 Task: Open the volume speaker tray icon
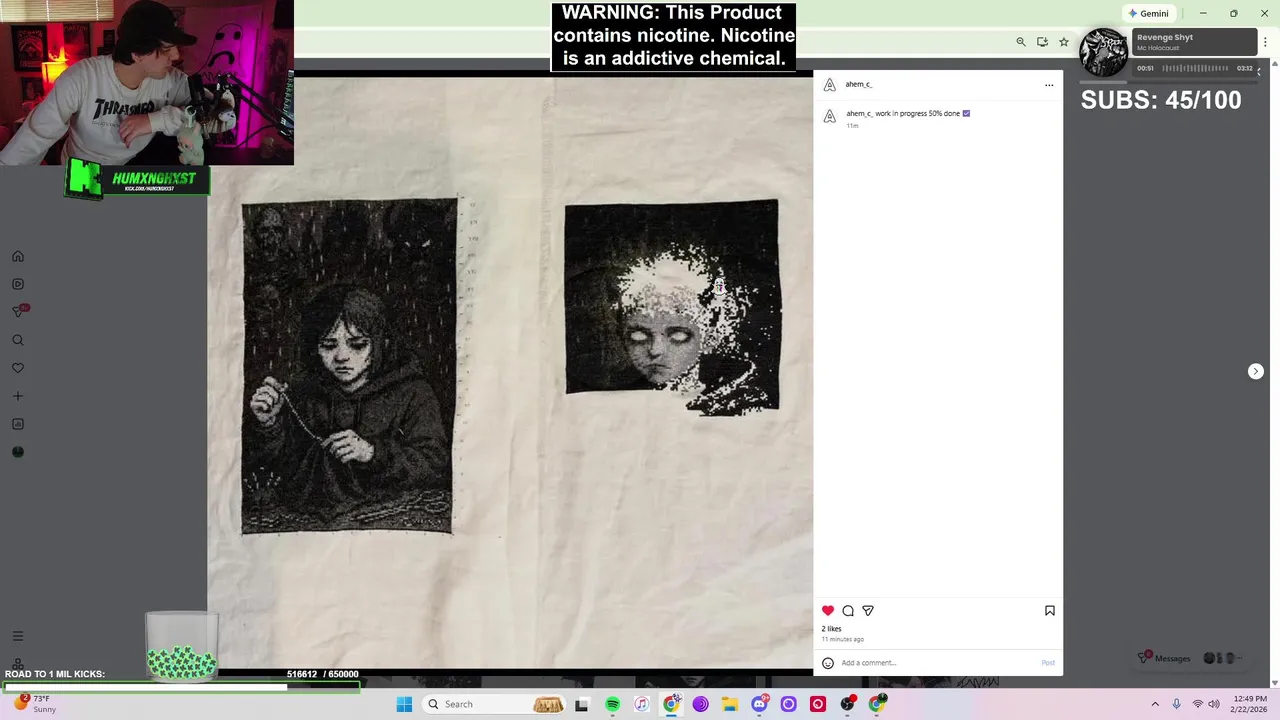click(x=1215, y=704)
